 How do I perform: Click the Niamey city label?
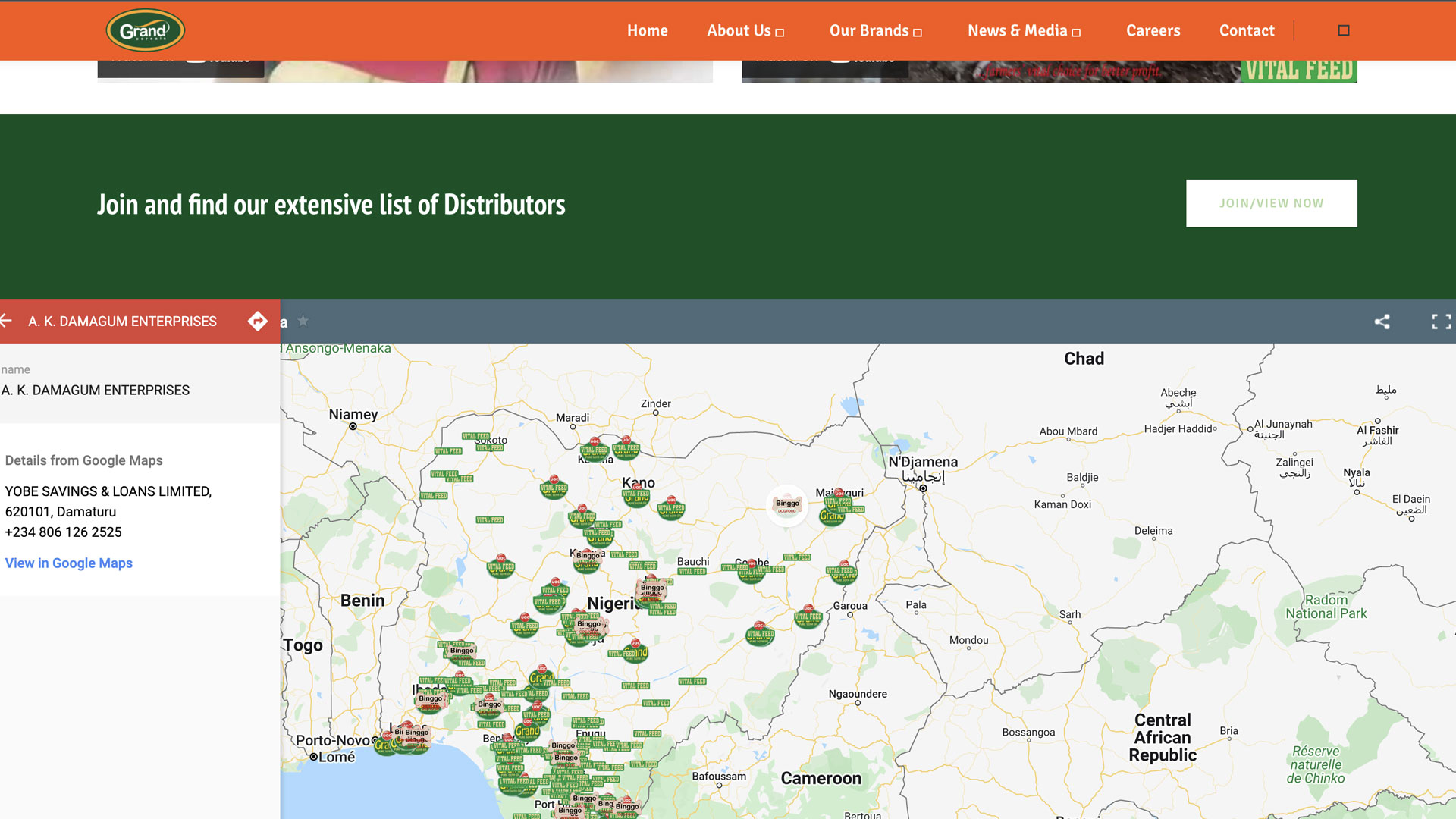(x=353, y=414)
